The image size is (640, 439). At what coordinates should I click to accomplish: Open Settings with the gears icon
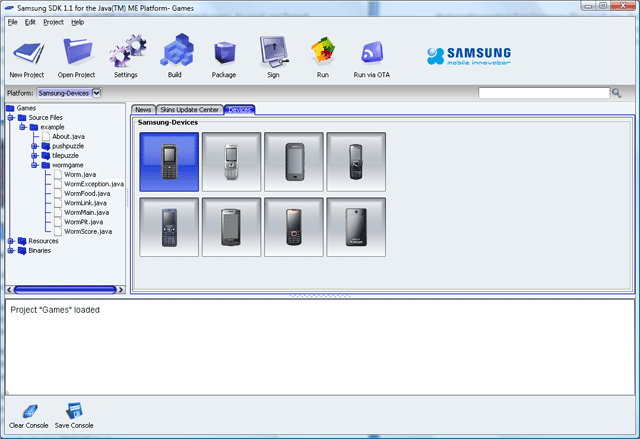126,52
